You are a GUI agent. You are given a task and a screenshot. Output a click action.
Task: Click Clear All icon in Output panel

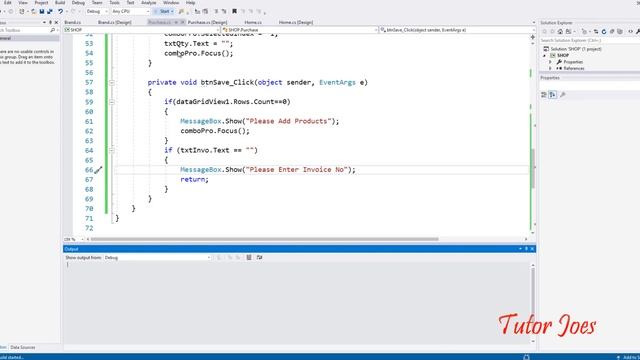pyautogui.click(x=249, y=258)
